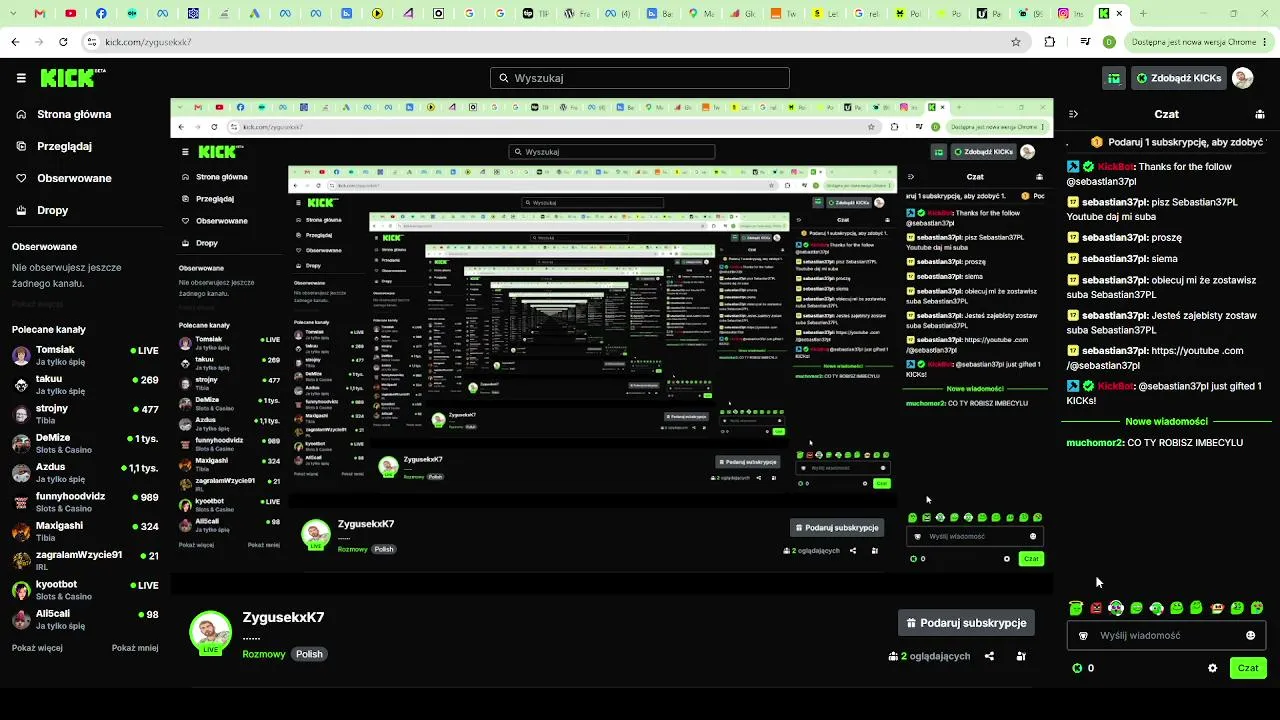Click the 'Podaruj 1 subskrypcję' chat banner
Viewport: 1280px width, 720px height.
point(1177,142)
